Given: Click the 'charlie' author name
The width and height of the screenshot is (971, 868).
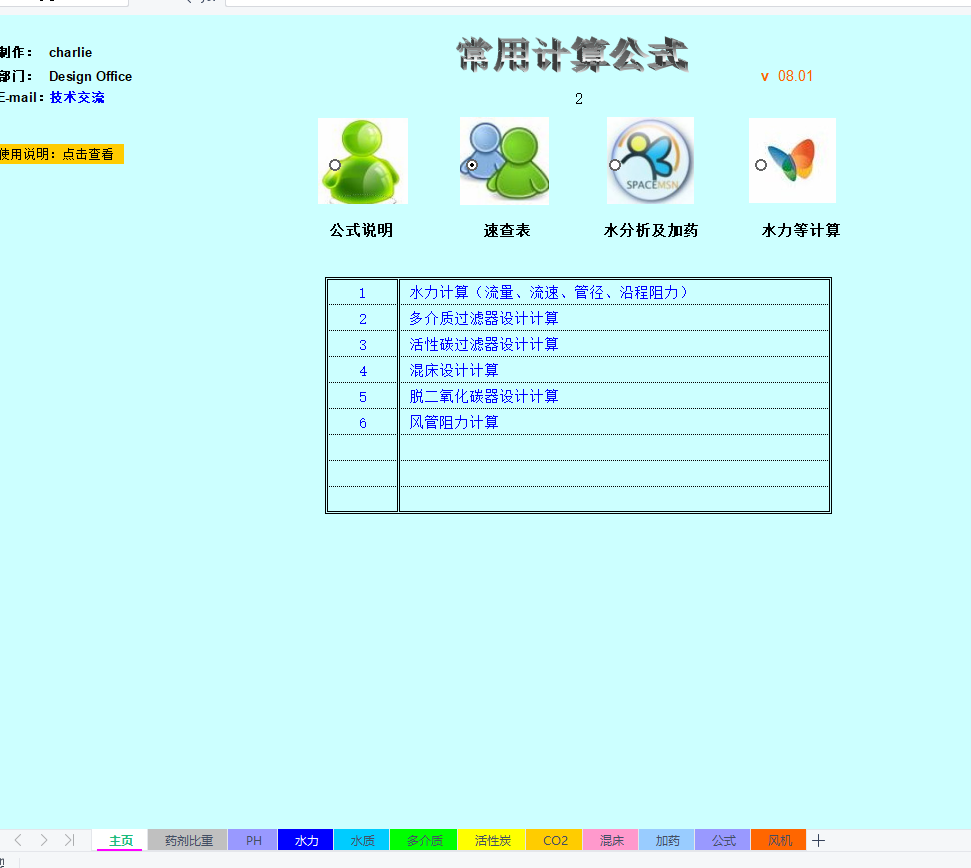Looking at the screenshot, I should pyautogui.click(x=71, y=53).
